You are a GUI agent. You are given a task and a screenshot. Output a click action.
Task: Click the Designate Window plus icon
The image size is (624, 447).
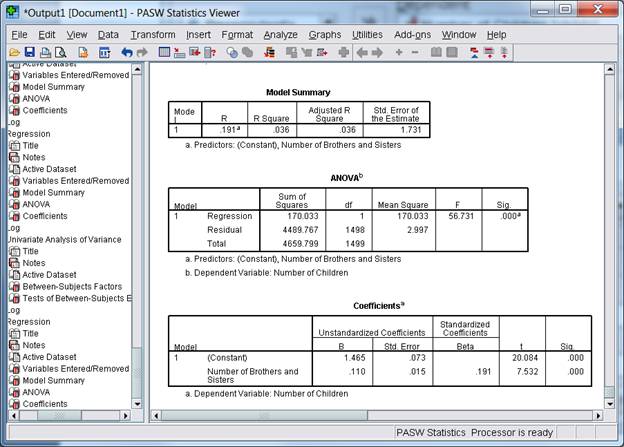[x=344, y=52]
